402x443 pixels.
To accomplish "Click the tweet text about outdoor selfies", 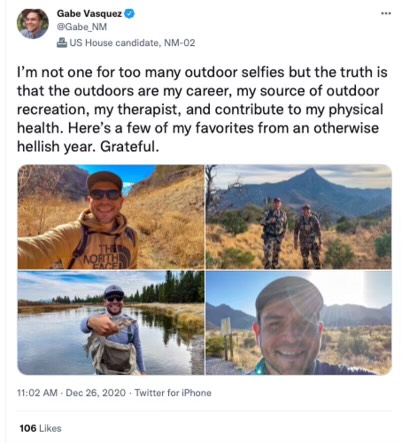I will tap(202, 109).
